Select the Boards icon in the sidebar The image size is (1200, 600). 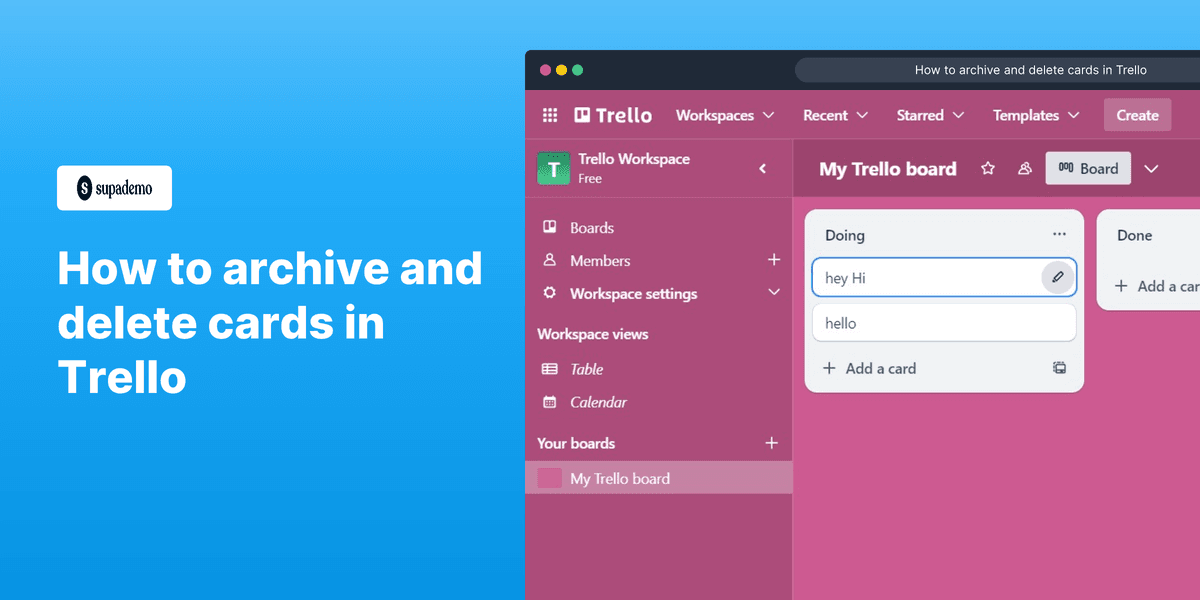(549, 227)
